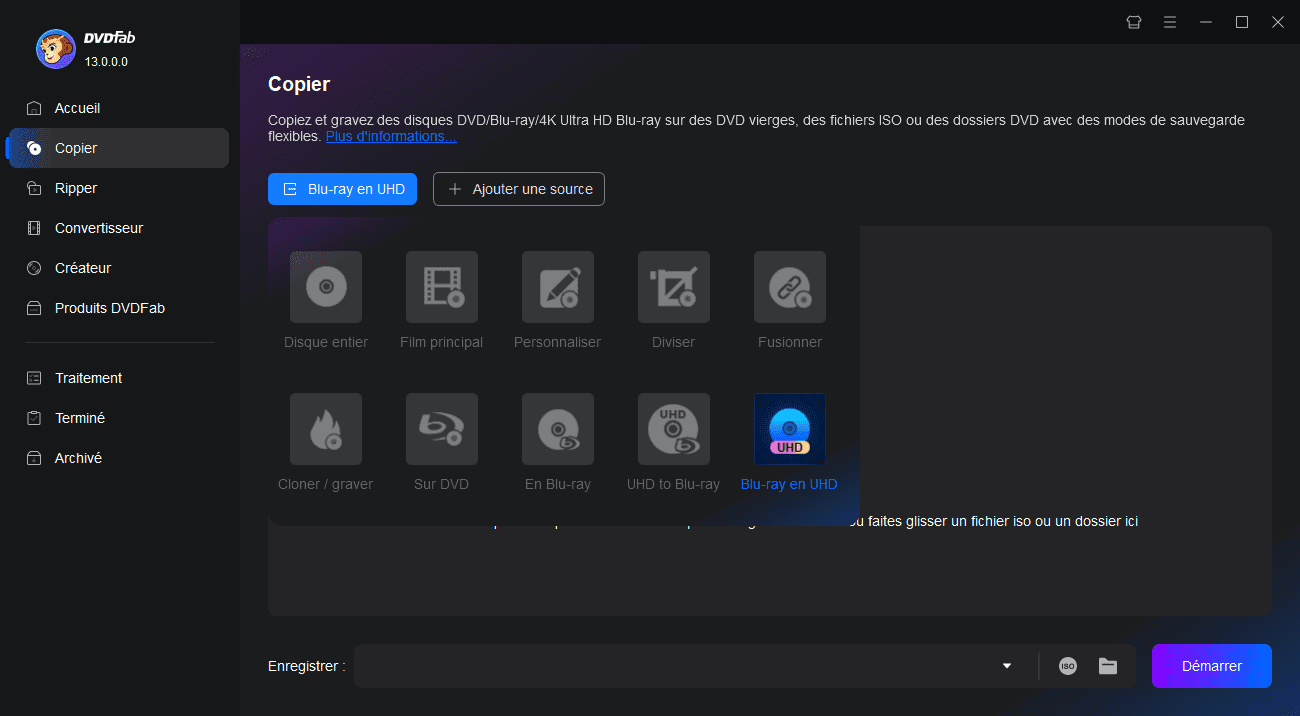Open the folder output icon
Screen dimensions: 1300x716
tap(1108, 666)
